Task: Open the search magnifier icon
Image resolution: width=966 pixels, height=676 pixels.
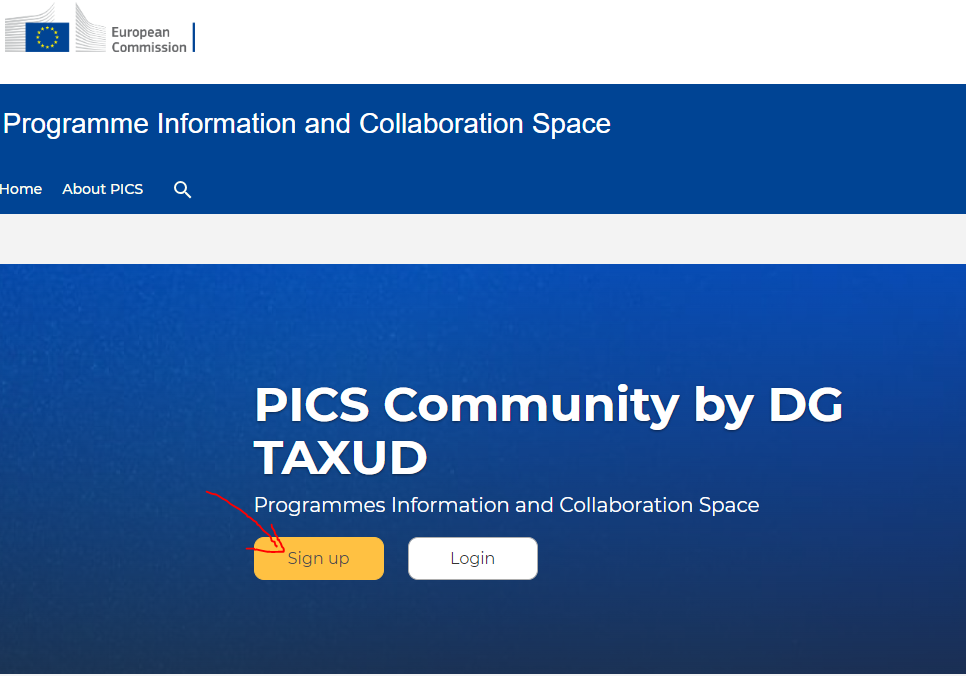Action: tap(182, 189)
